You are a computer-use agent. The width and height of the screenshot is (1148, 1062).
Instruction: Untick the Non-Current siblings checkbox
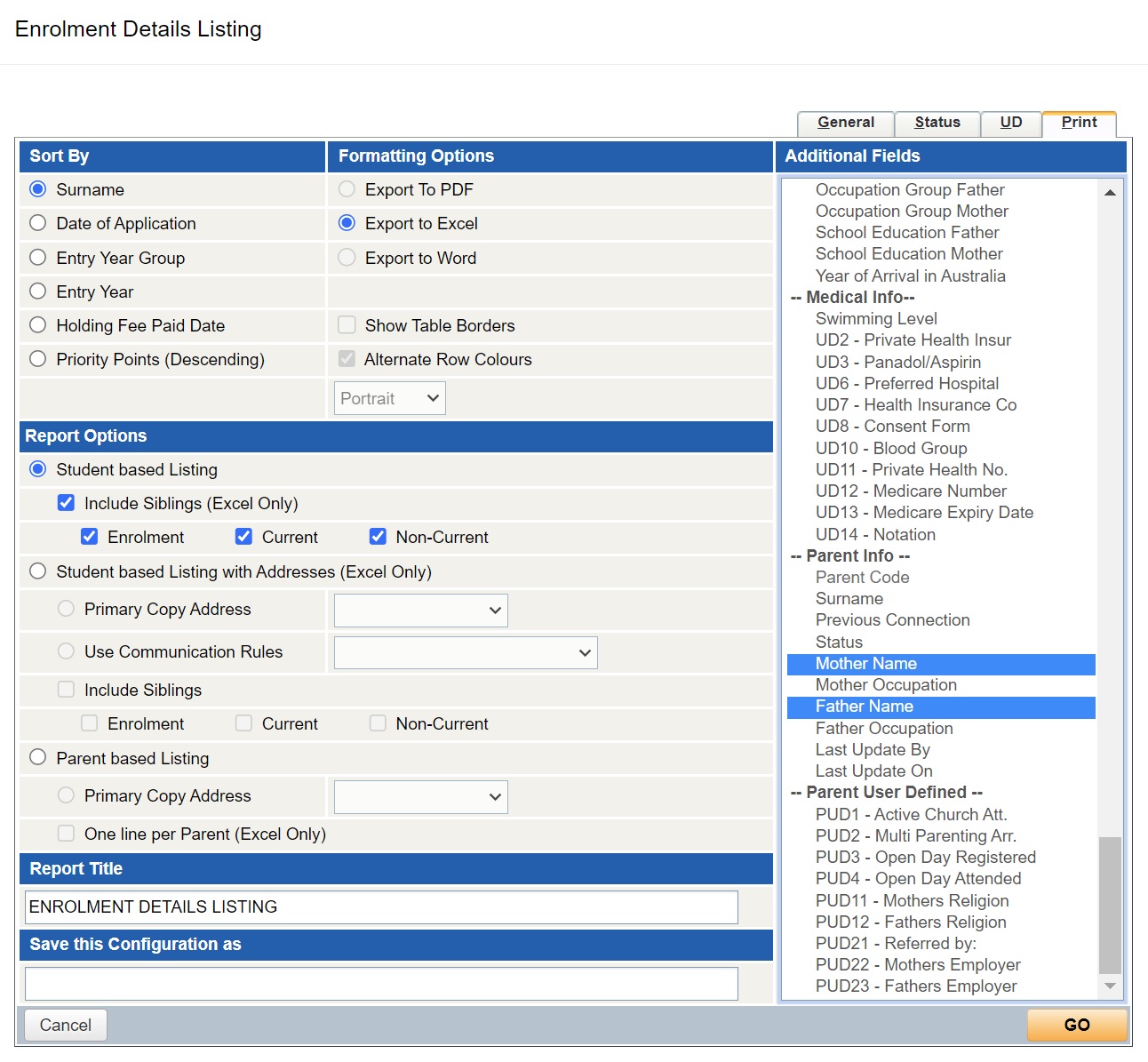coord(379,537)
